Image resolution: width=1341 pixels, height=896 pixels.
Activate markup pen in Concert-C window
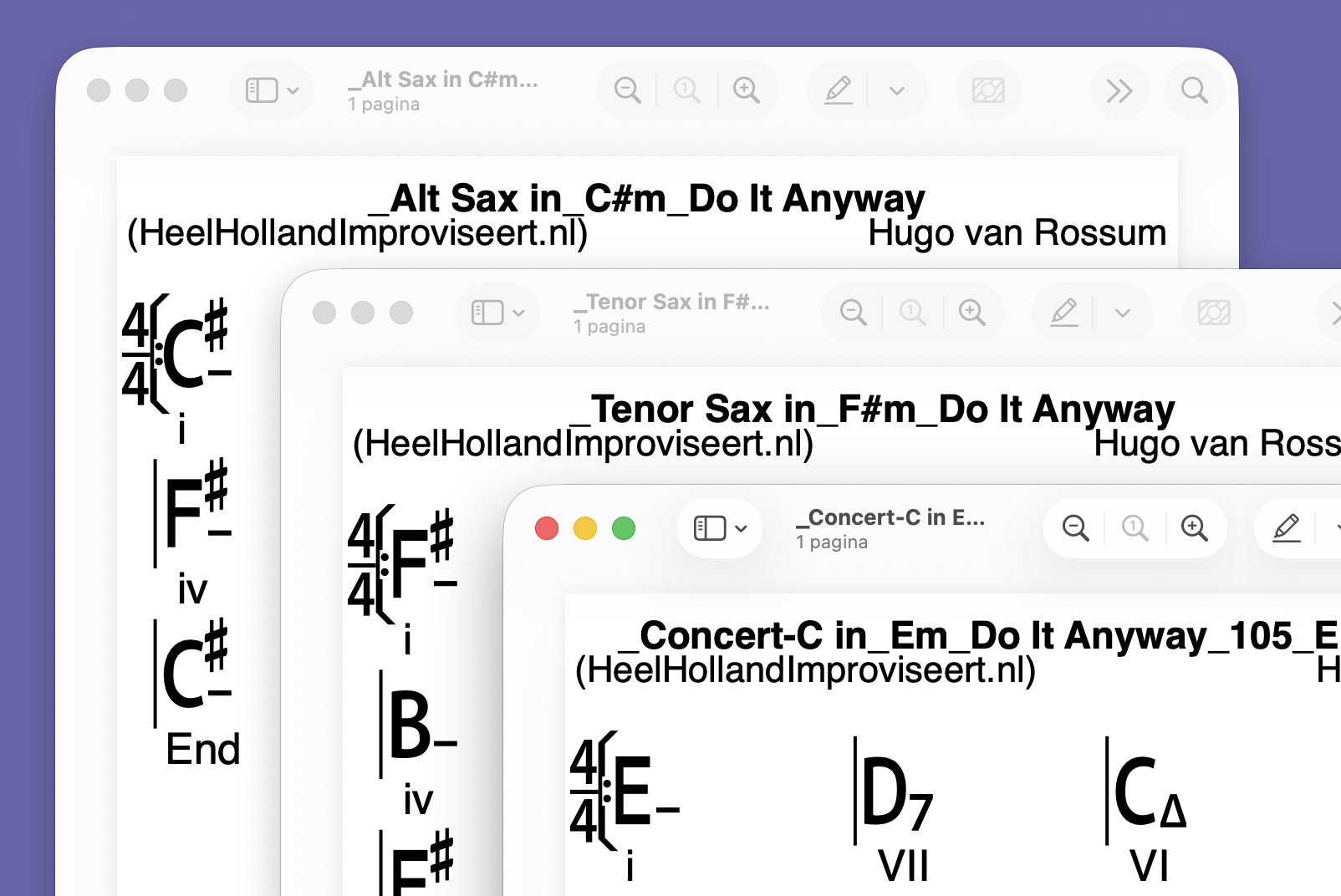tap(1287, 528)
